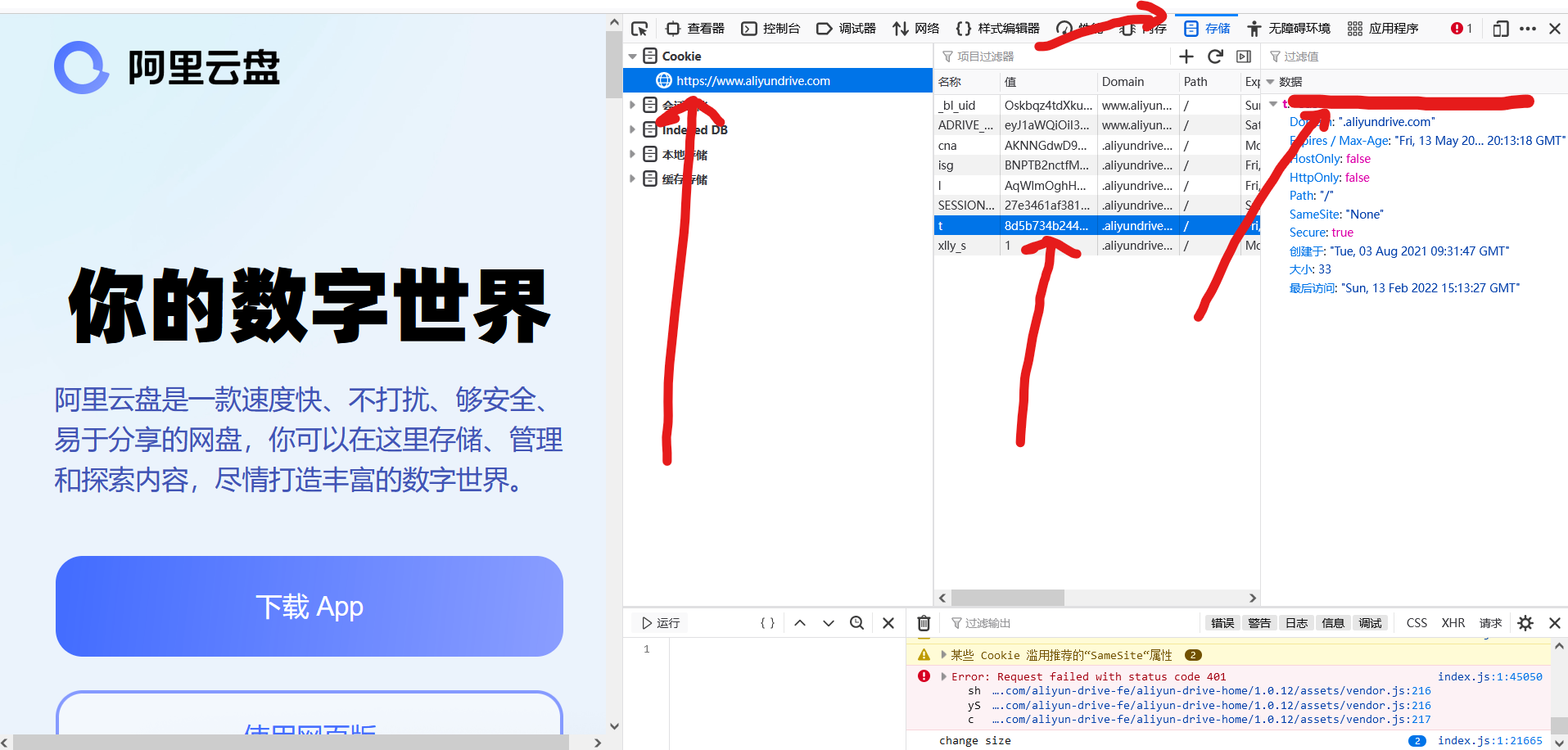The width and height of the screenshot is (1568, 750).
Task: Refresh the storage items list
Action: click(1215, 56)
